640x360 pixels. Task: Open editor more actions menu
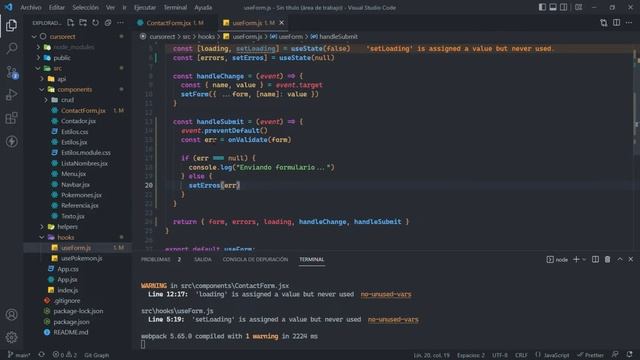point(629,23)
